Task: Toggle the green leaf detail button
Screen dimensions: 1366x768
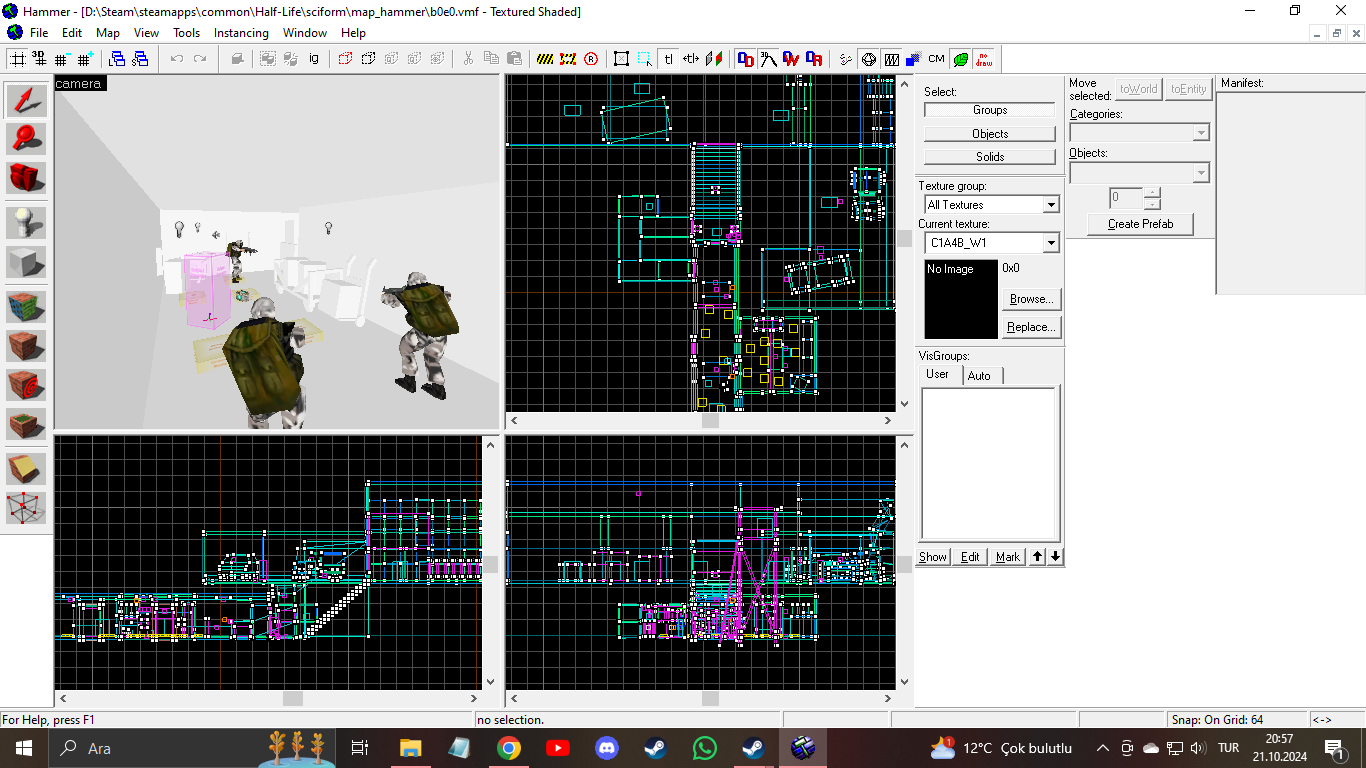Action: click(x=961, y=59)
